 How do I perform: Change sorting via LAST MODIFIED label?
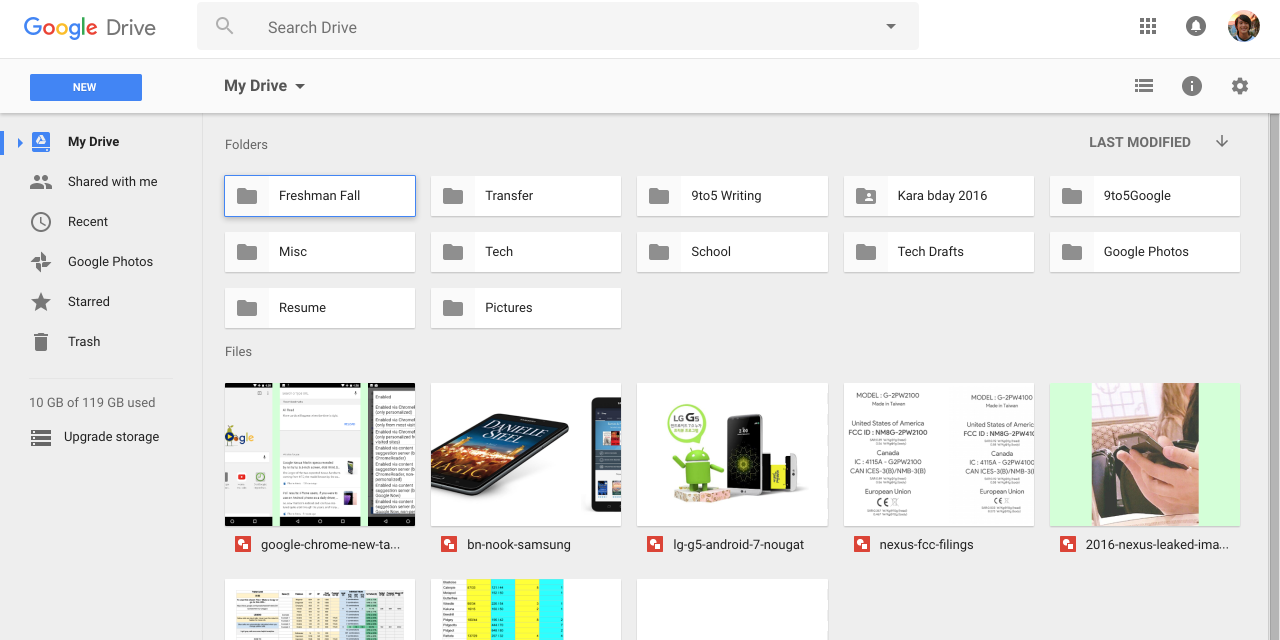click(x=1139, y=142)
